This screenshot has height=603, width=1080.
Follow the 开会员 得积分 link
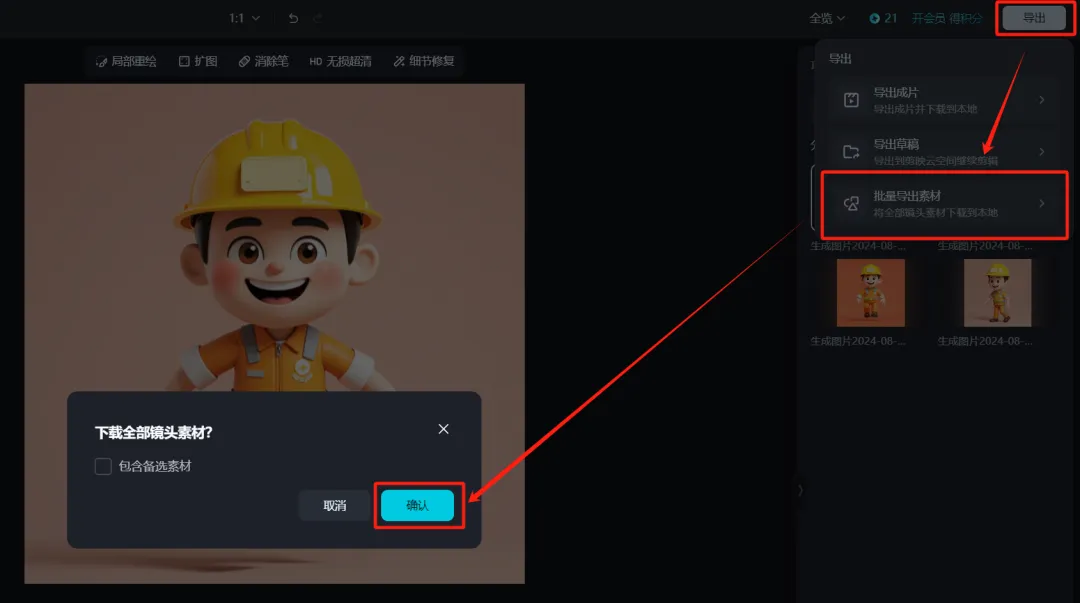[x=946, y=18]
